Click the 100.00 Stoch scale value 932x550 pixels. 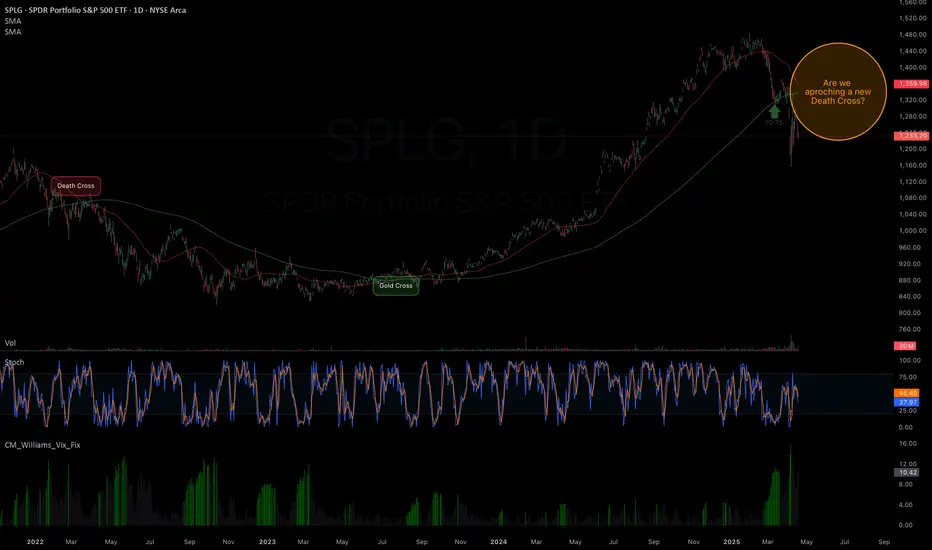click(x=909, y=360)
